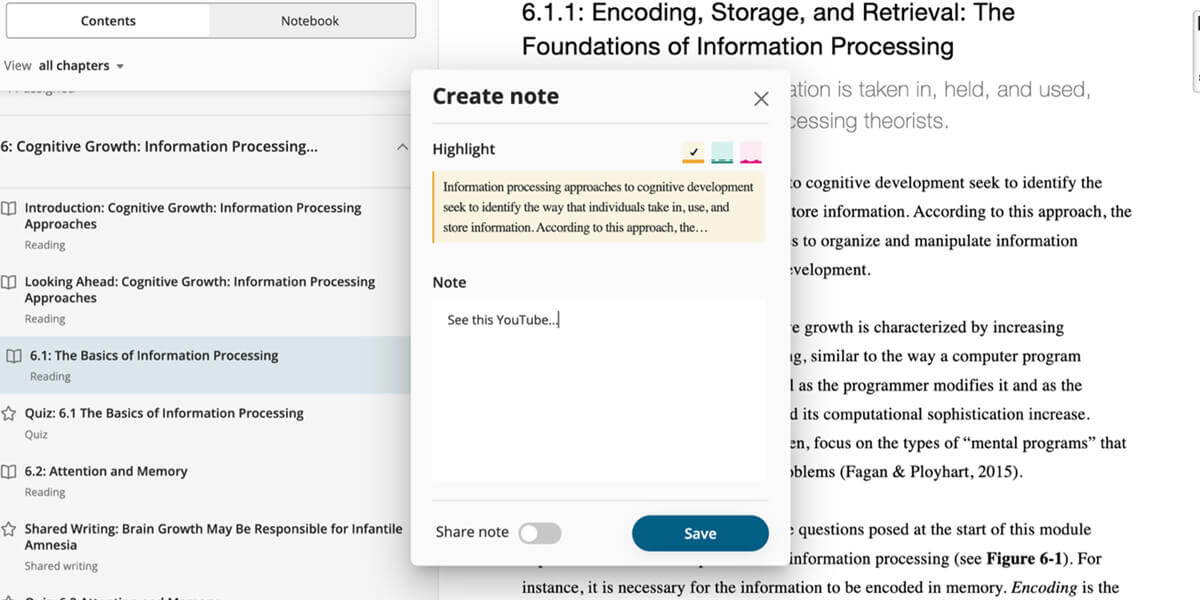Click star icon beside Shared Writing item
1200x600 pixels.
coord(9,529)
